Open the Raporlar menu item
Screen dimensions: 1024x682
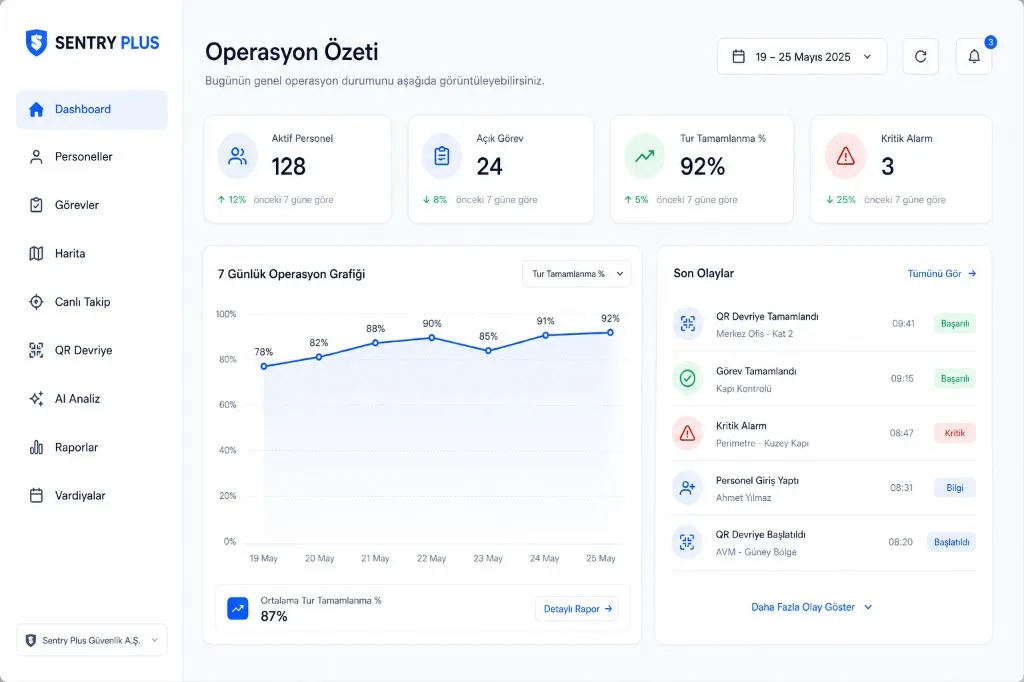91,447
